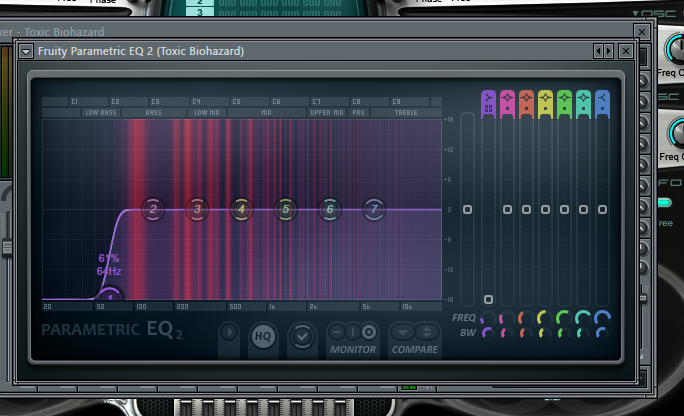
Task: Adjust the band 6 level slider handle
Action: pos(583,210)
